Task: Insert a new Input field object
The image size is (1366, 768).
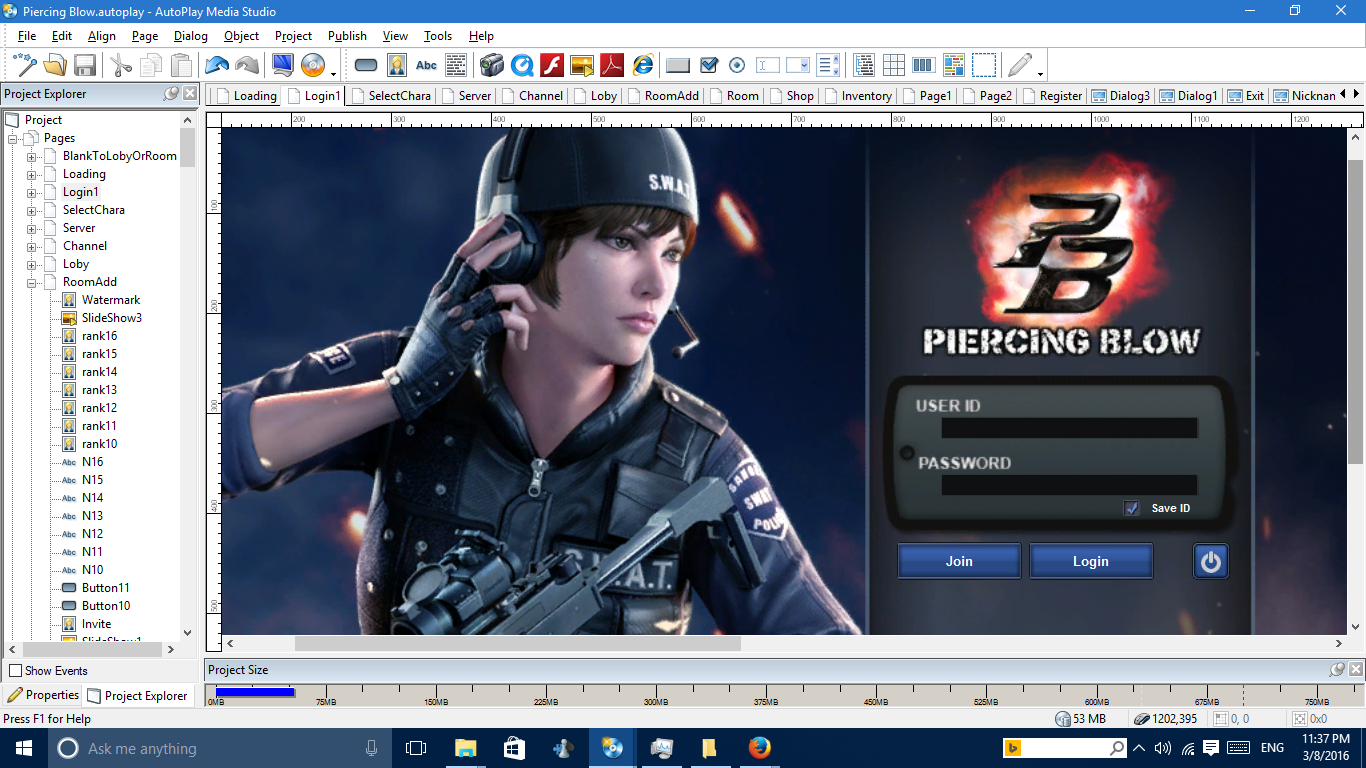Action: [768, 66]
